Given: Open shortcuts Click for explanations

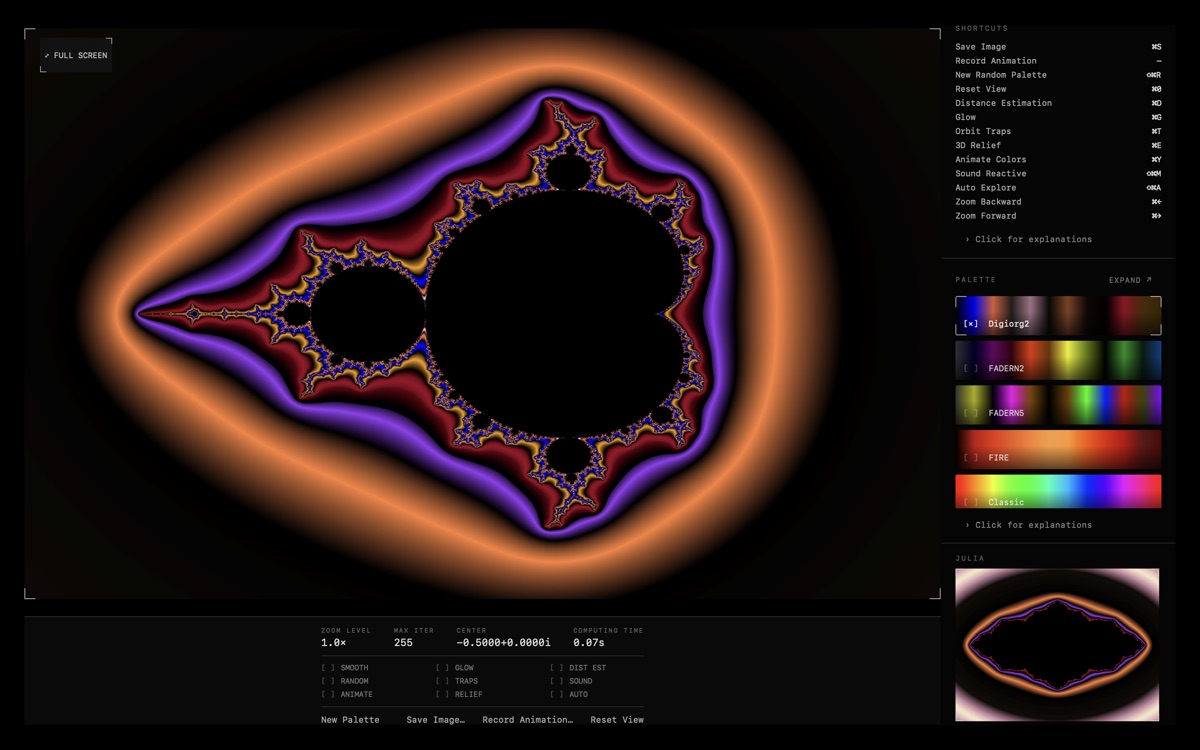Looking at the screenshot, I should click(x=1028, y=240).
